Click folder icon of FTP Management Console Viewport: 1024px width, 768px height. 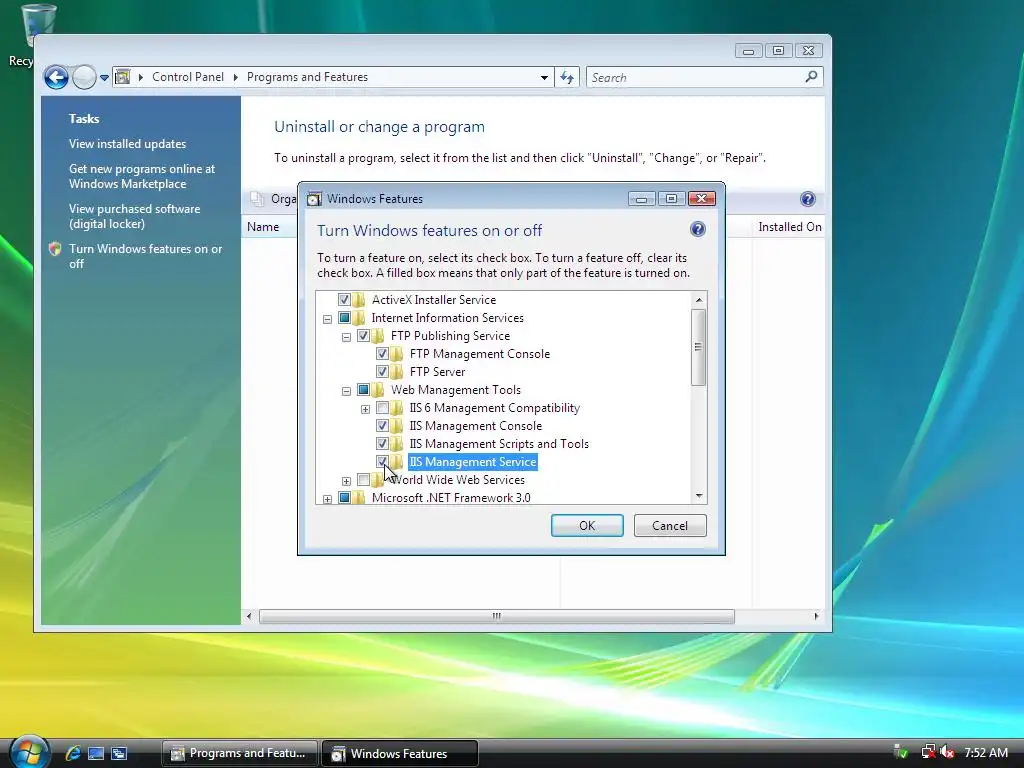click(x=396, y=354)
